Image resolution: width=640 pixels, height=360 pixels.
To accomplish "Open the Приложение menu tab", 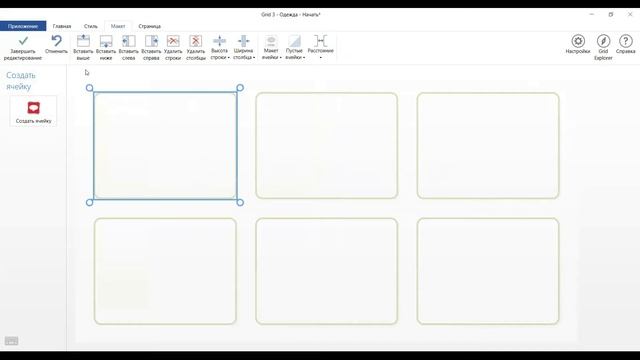I will pos(23,26).
